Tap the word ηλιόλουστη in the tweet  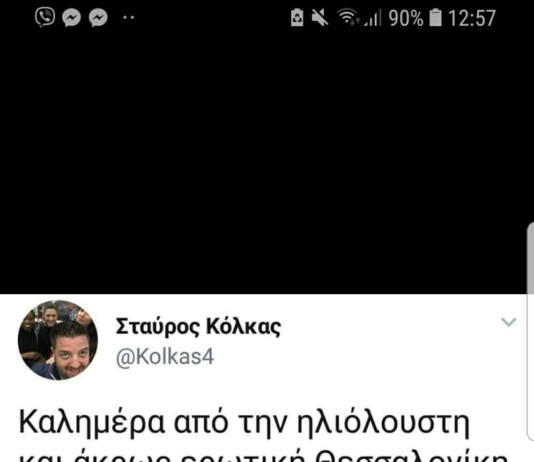383,423
